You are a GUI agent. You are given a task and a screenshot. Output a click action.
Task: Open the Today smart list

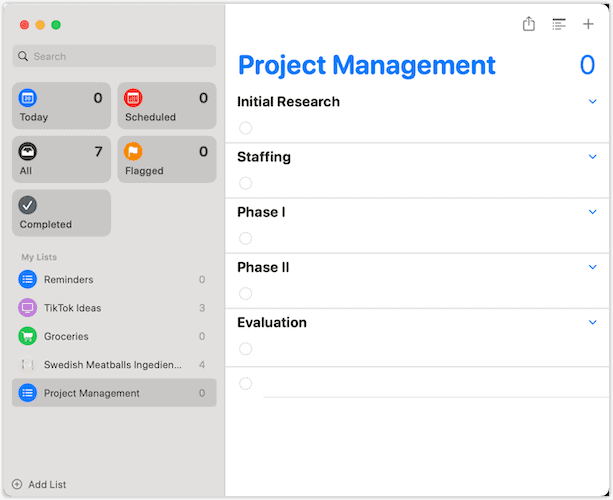(x=61, y=106)
